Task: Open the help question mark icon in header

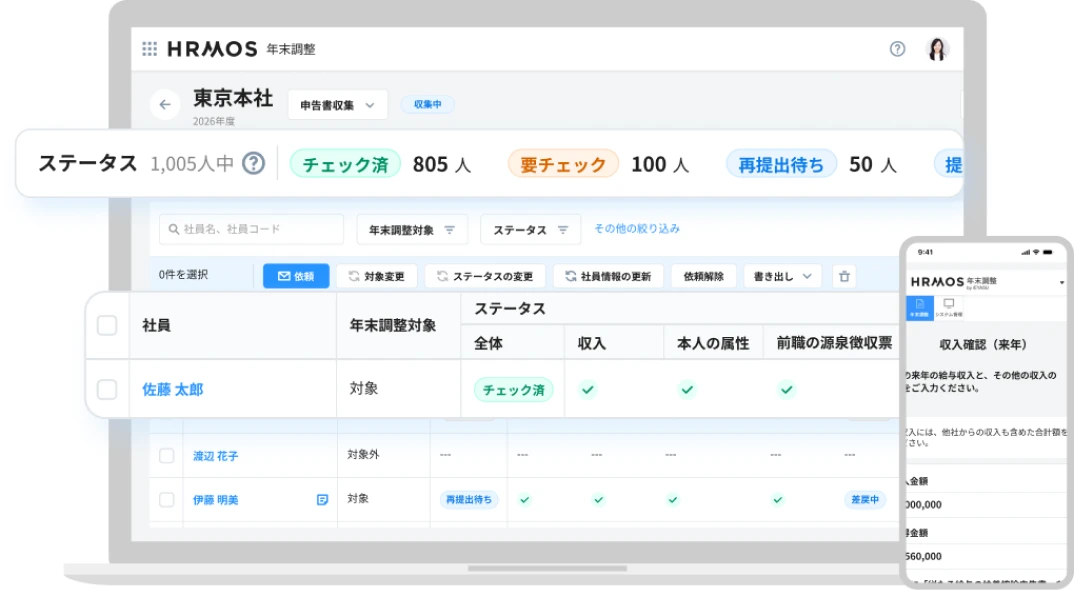Action: (x=897, y=49)
